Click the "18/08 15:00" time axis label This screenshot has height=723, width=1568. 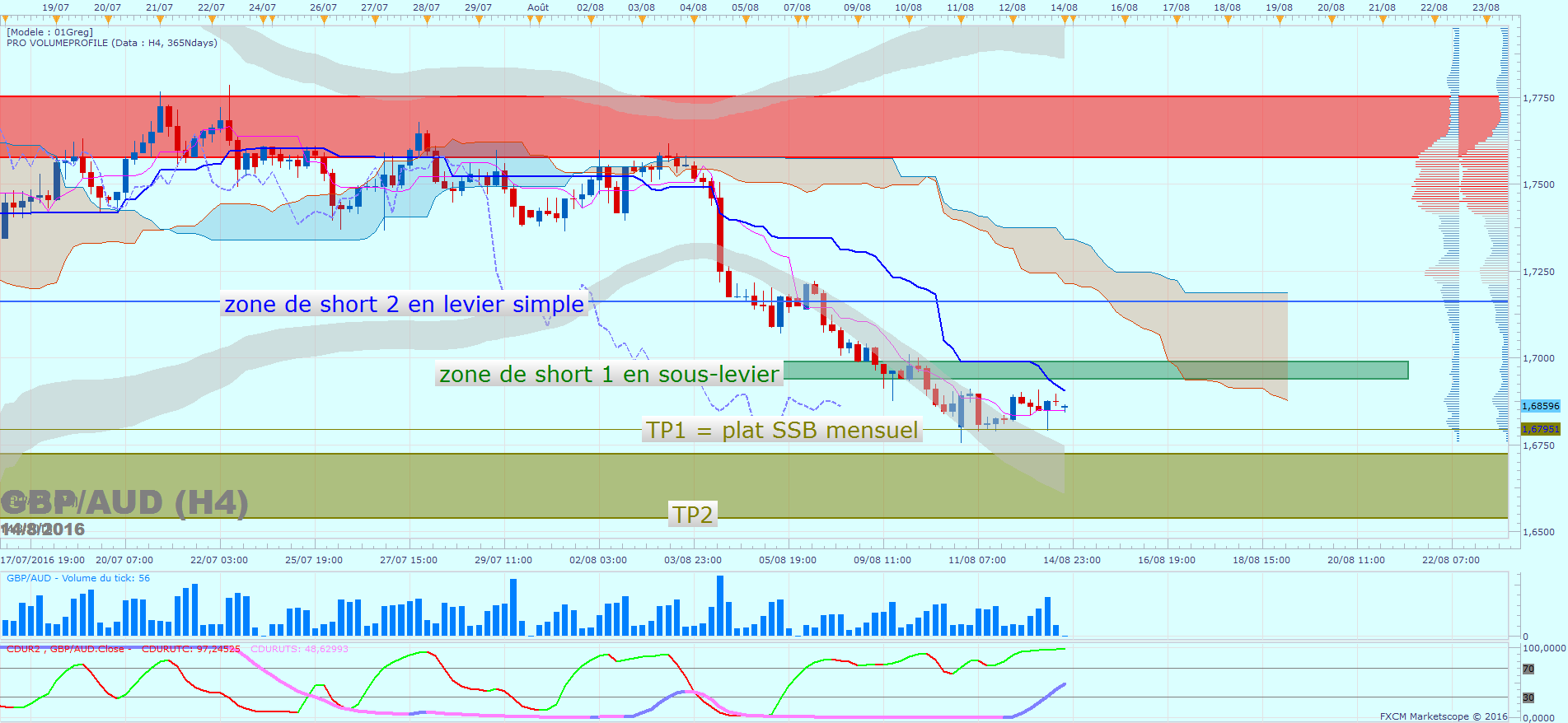pyautogui.click(x=1261, y=560)
